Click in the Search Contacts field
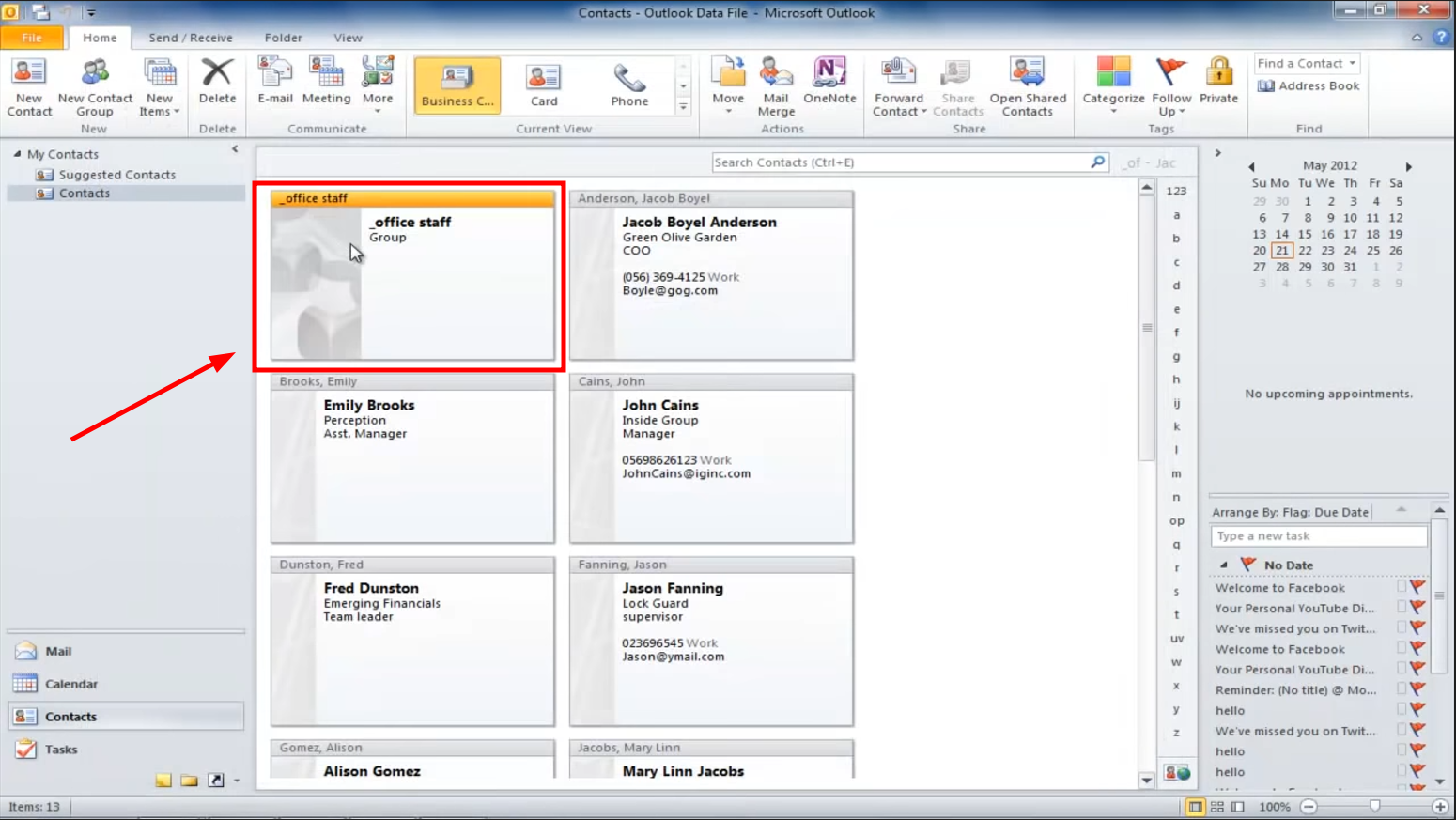This screenshot has width=1456, height=820. pos(892,162)
